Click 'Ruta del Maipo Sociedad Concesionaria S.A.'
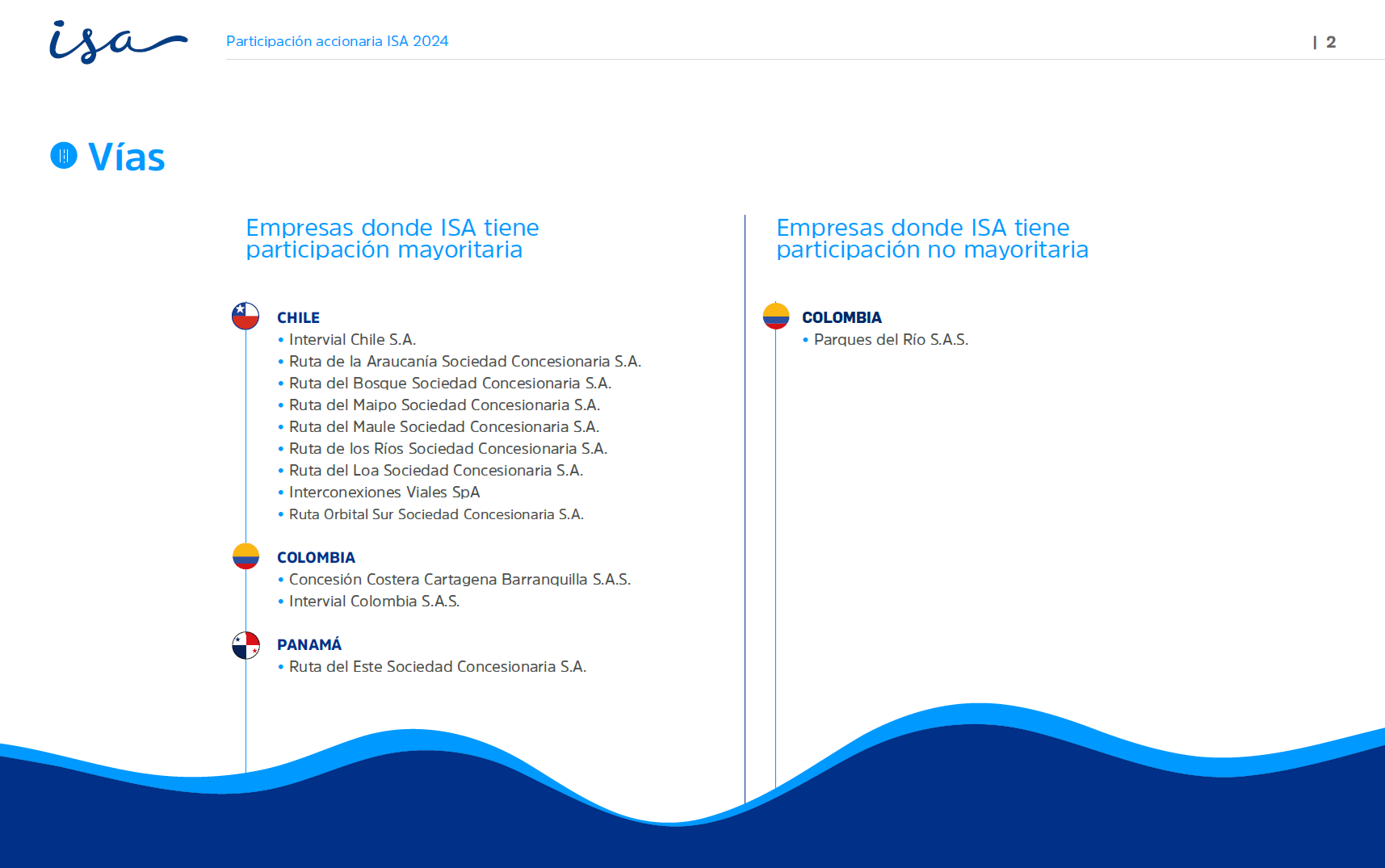The width and height of the screenshot is (1385, 868). 445,405
